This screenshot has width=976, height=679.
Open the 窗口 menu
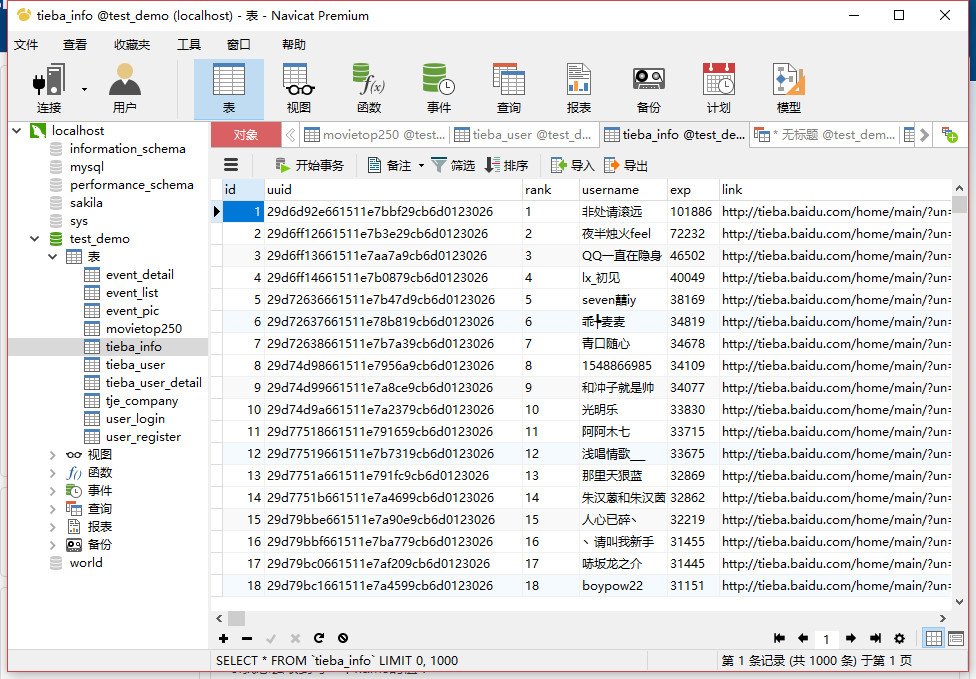238,45
